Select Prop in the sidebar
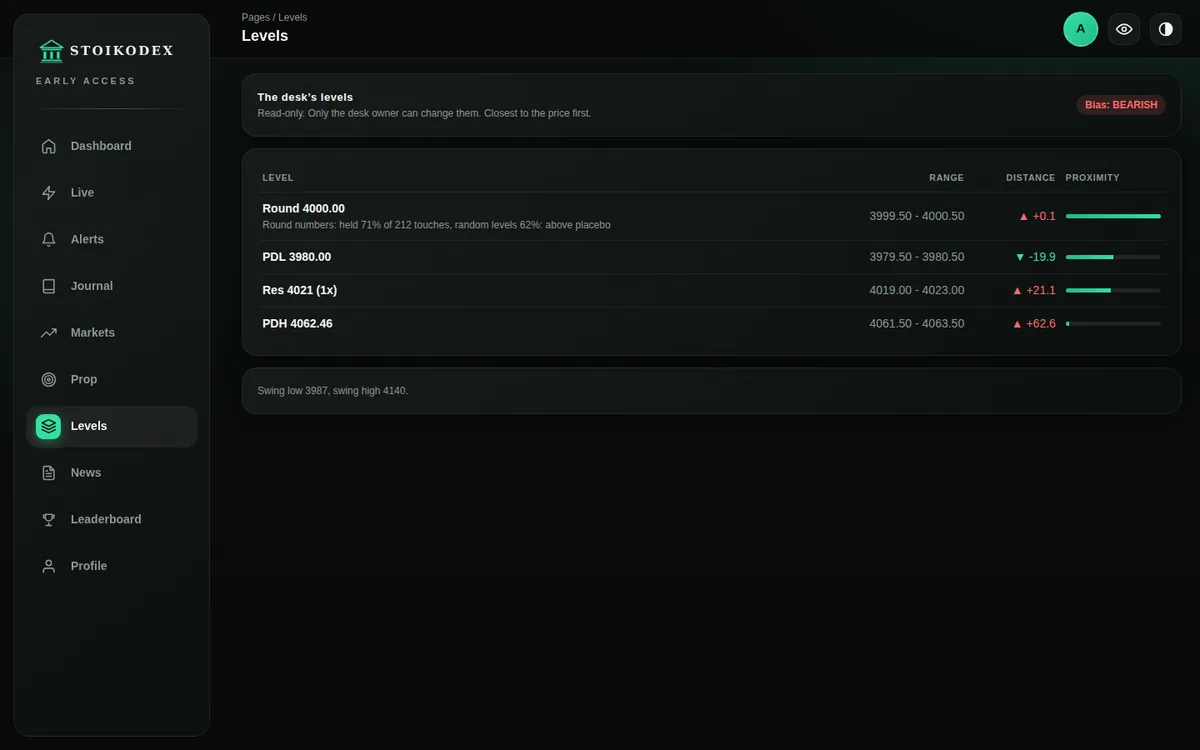 coord(112,380)
